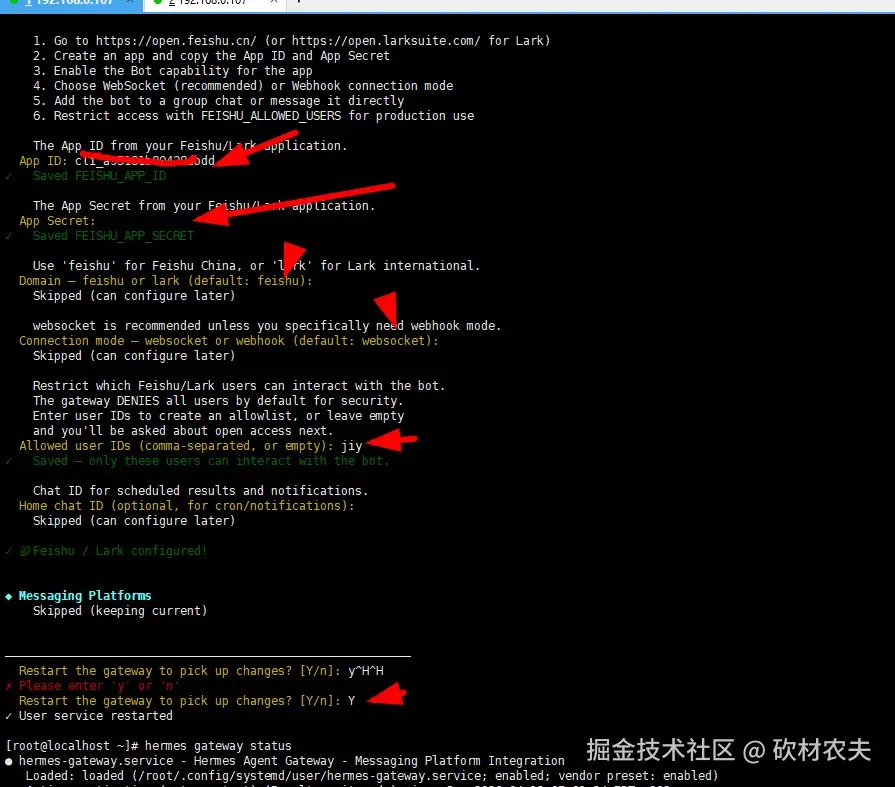Click 'Chat ID for scheduled results' line
The height and width of the screenshot is (787, 895).
coord(200,491)
